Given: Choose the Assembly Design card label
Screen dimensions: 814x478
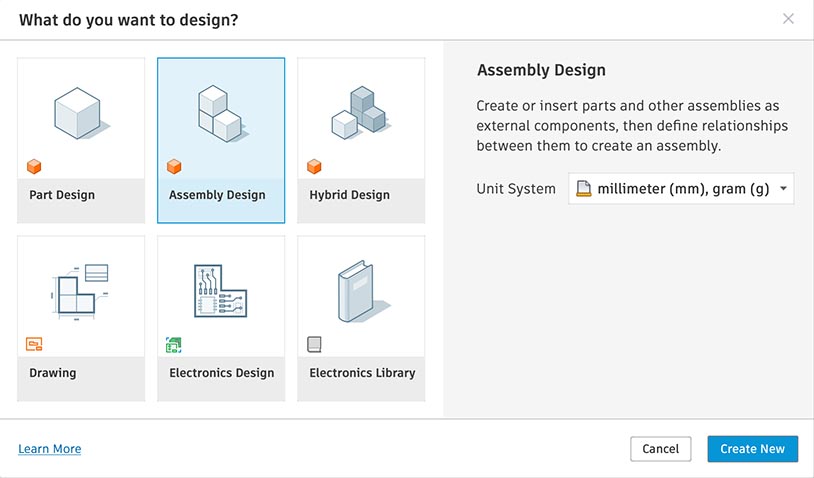Looking at the screenshot, I should (x=217, y=195).
